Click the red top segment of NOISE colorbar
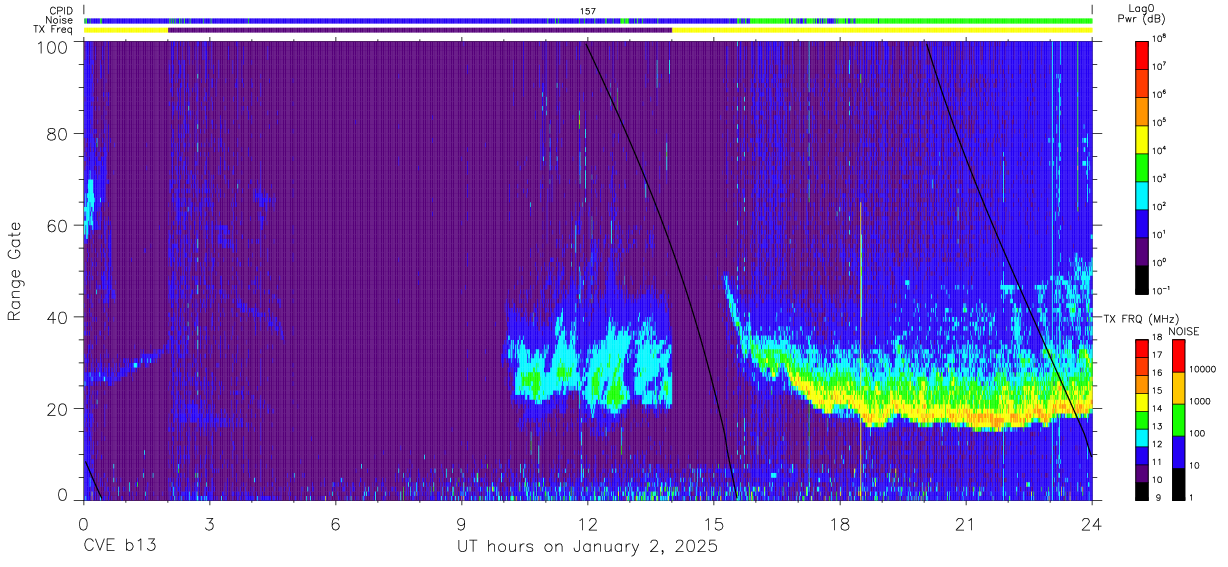Screen dimensions: 1228x567 1179,356
